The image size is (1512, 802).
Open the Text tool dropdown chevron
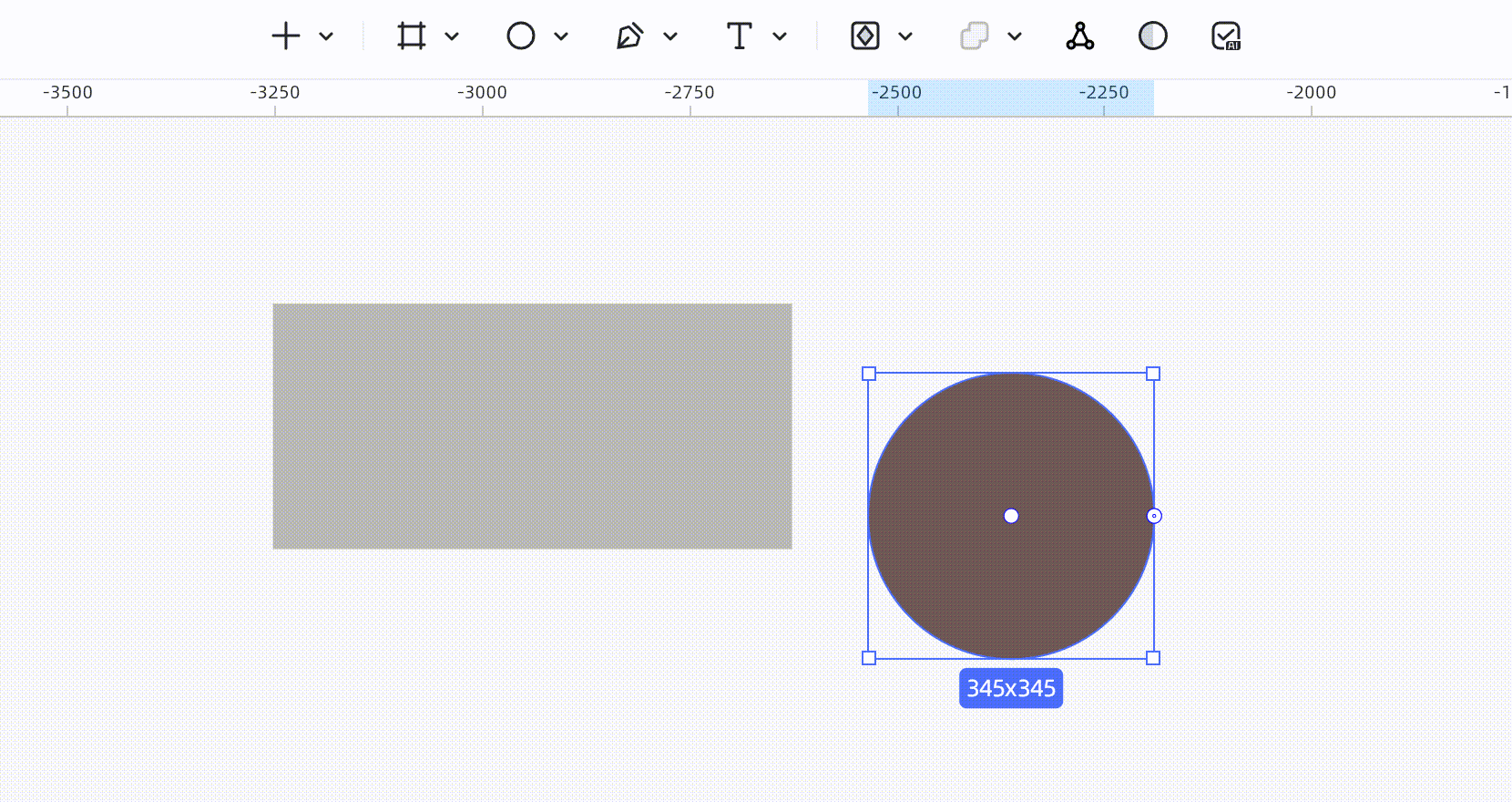[780, 36]
